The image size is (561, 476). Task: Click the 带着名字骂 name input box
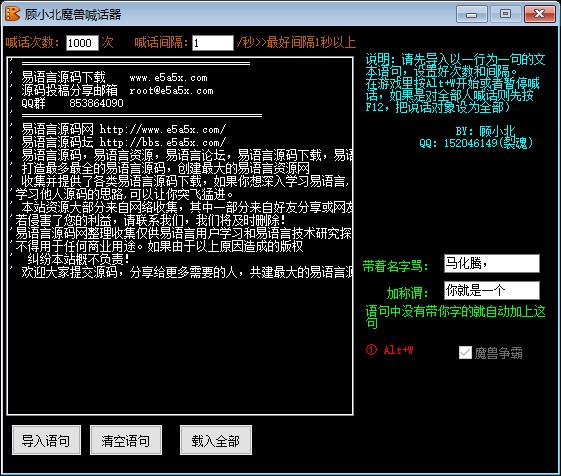click(x=492, y=264)
